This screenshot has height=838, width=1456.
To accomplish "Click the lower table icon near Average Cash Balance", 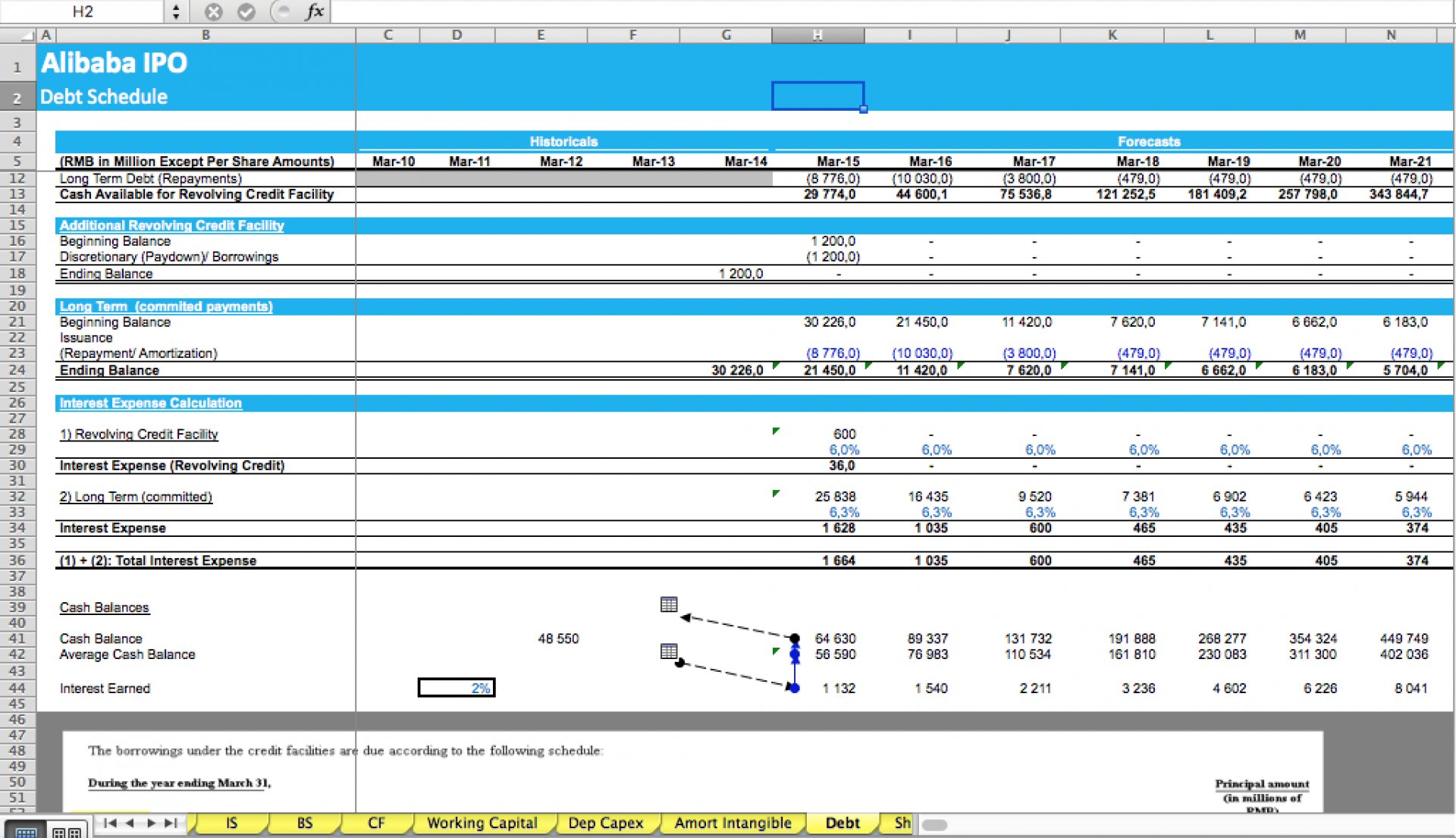I will [x=668, y=651].
